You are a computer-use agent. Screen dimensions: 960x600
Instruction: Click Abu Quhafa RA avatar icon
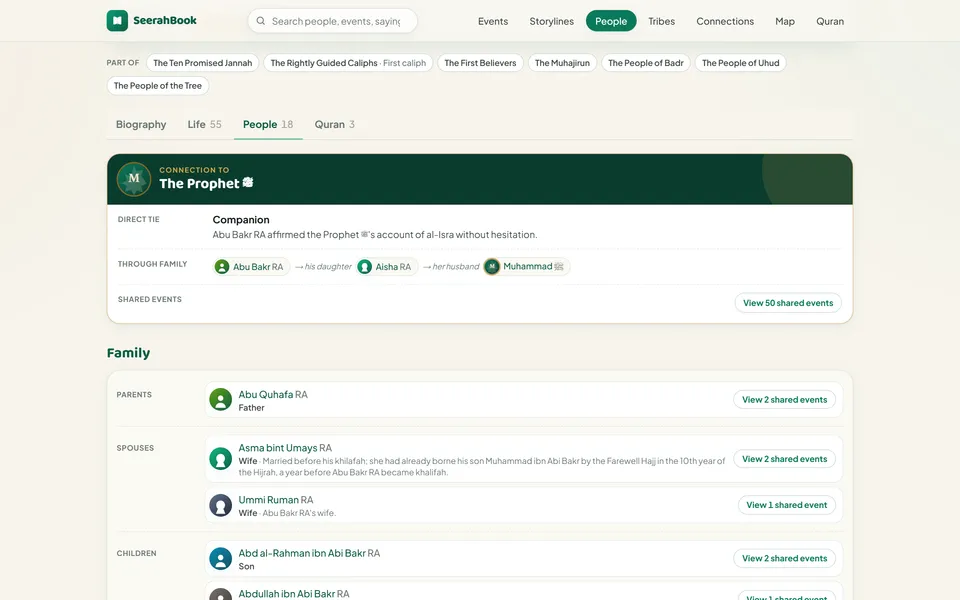click(x=220, y=399)
